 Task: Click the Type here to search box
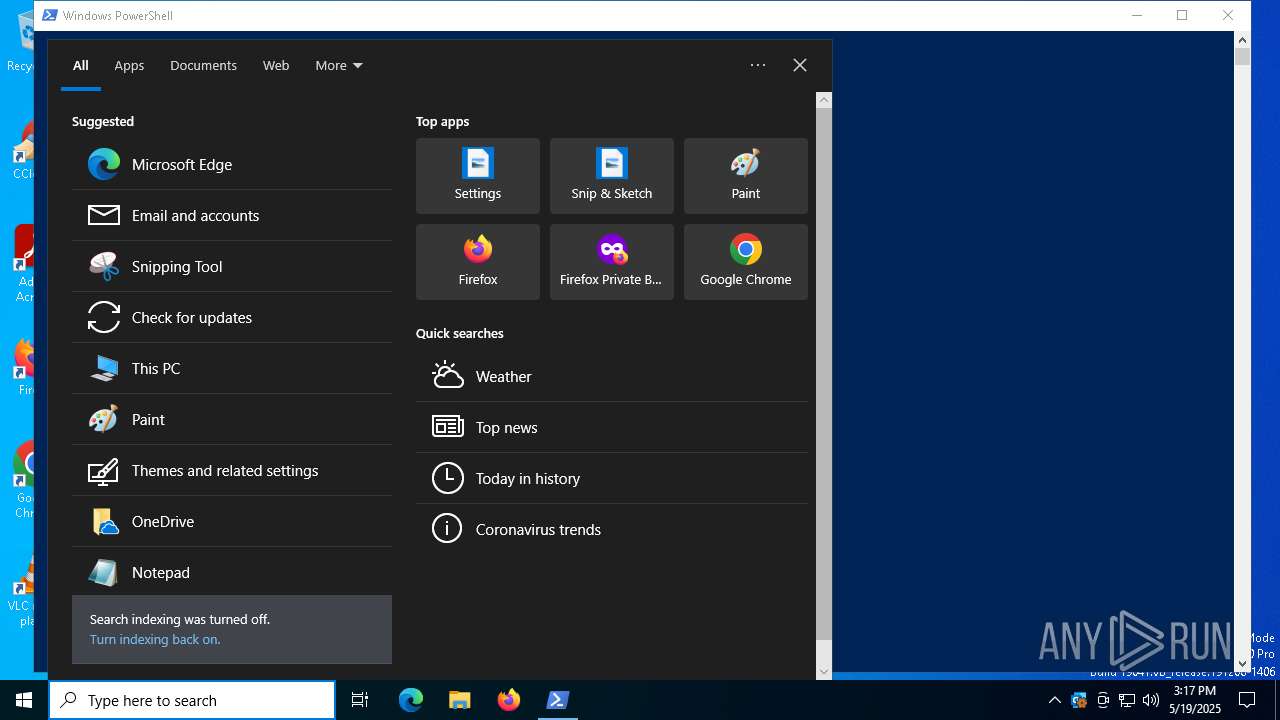coord(192,700)
